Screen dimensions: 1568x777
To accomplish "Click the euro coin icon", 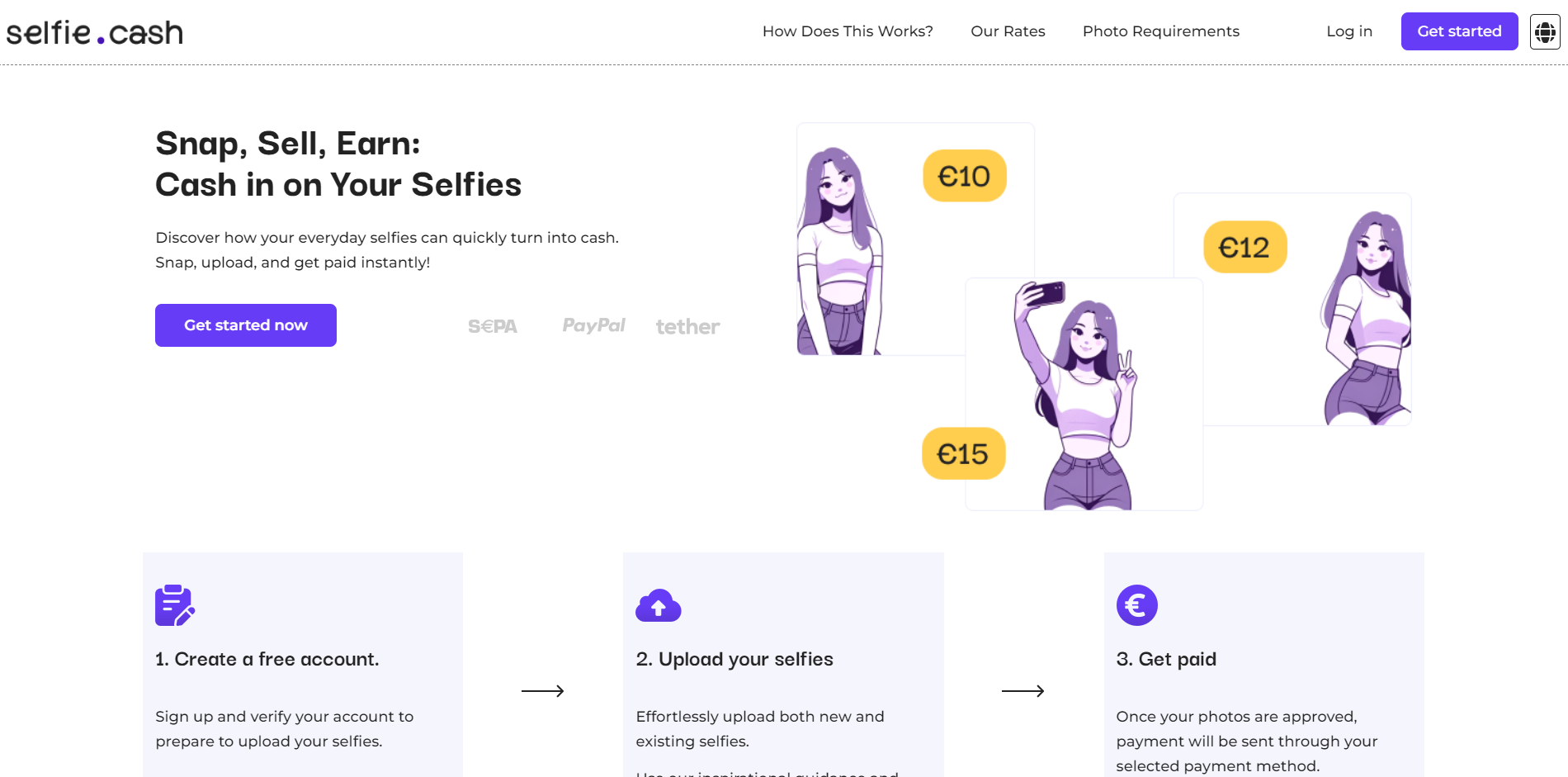I will 1136,605.
